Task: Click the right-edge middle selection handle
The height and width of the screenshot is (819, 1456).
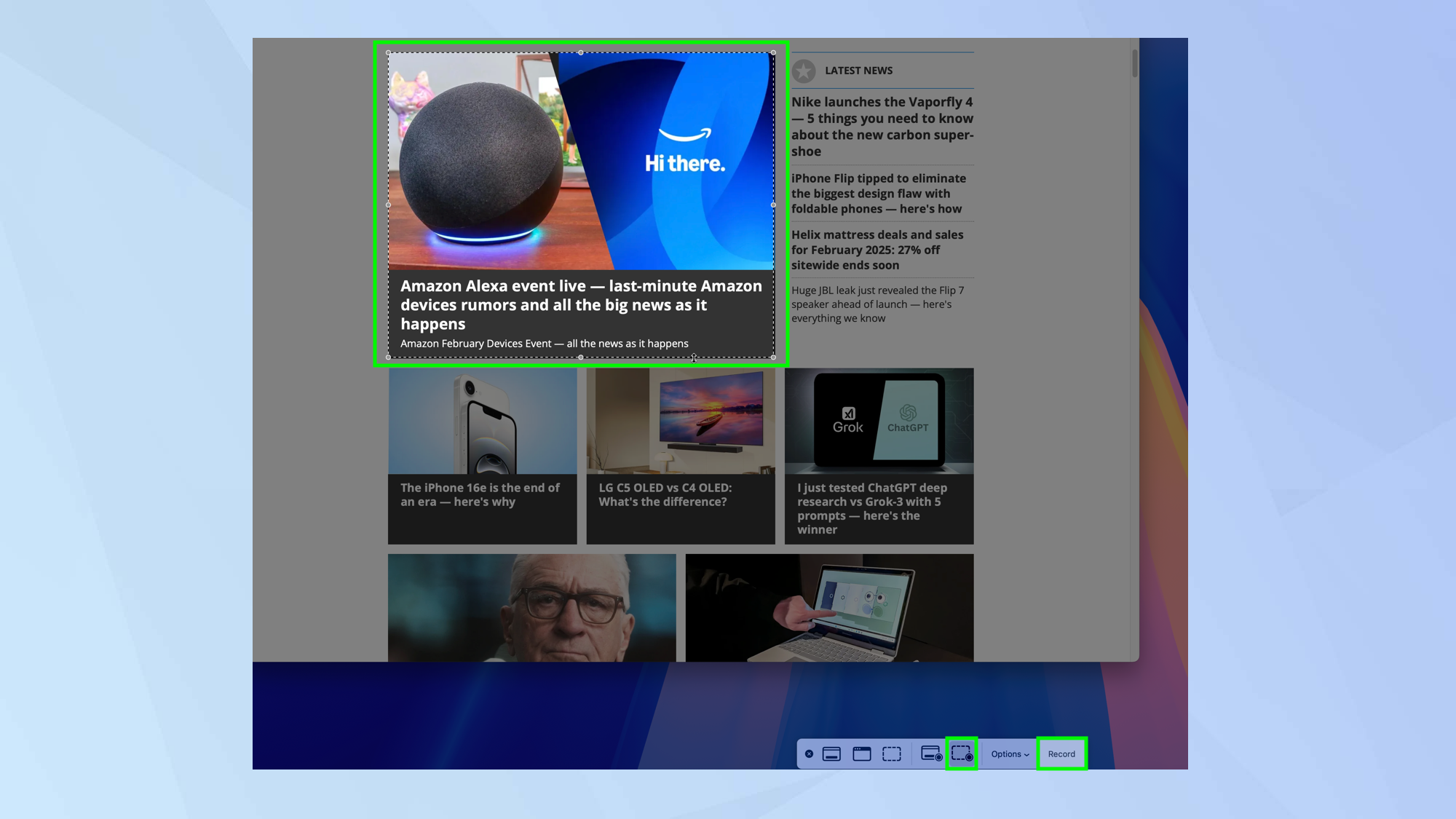Action: [x=773, y=205]
